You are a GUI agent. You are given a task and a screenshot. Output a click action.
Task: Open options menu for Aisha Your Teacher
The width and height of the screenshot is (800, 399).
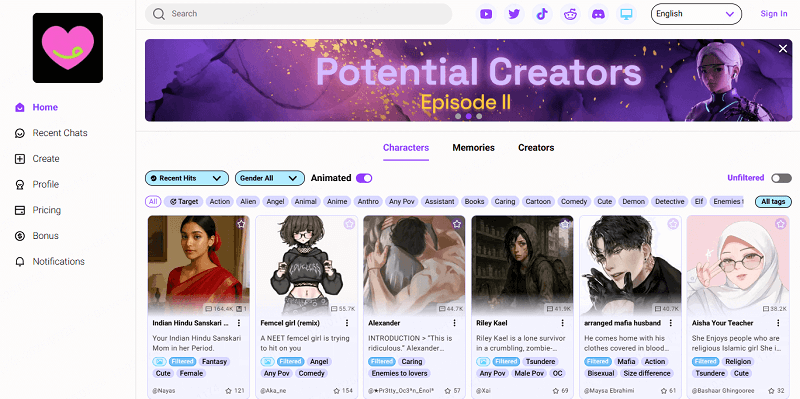[778, 323]
